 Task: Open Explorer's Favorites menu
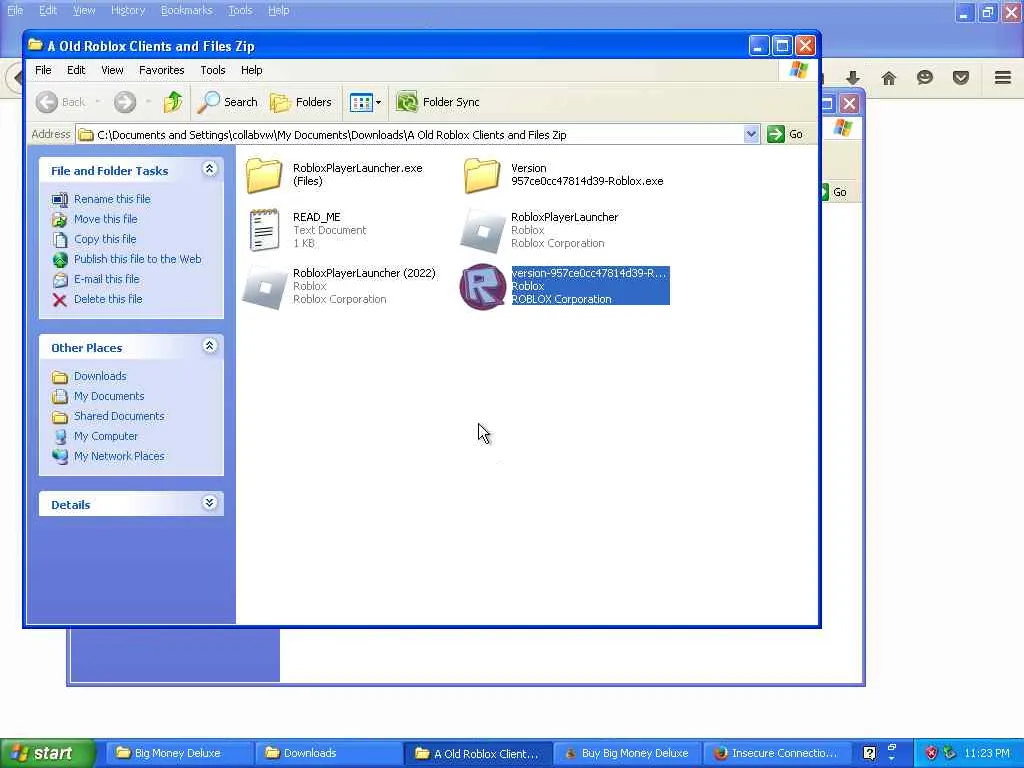[161, 70]
